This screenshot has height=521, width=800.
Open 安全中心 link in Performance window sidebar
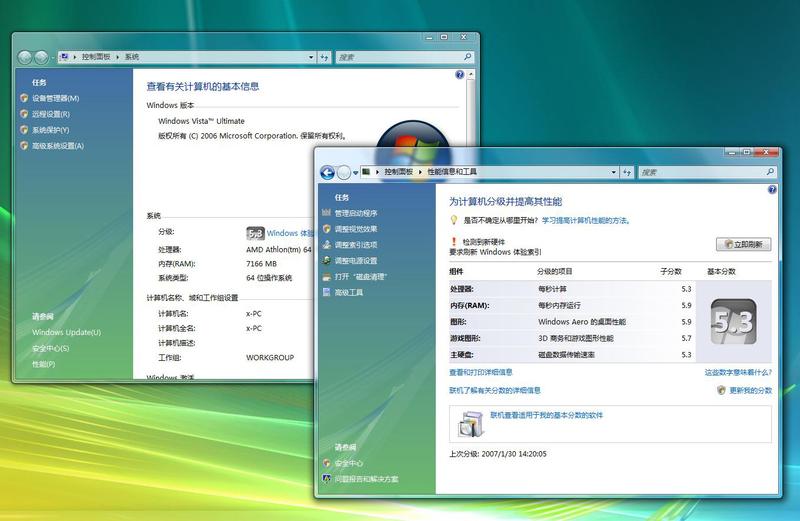pos(349,463)
